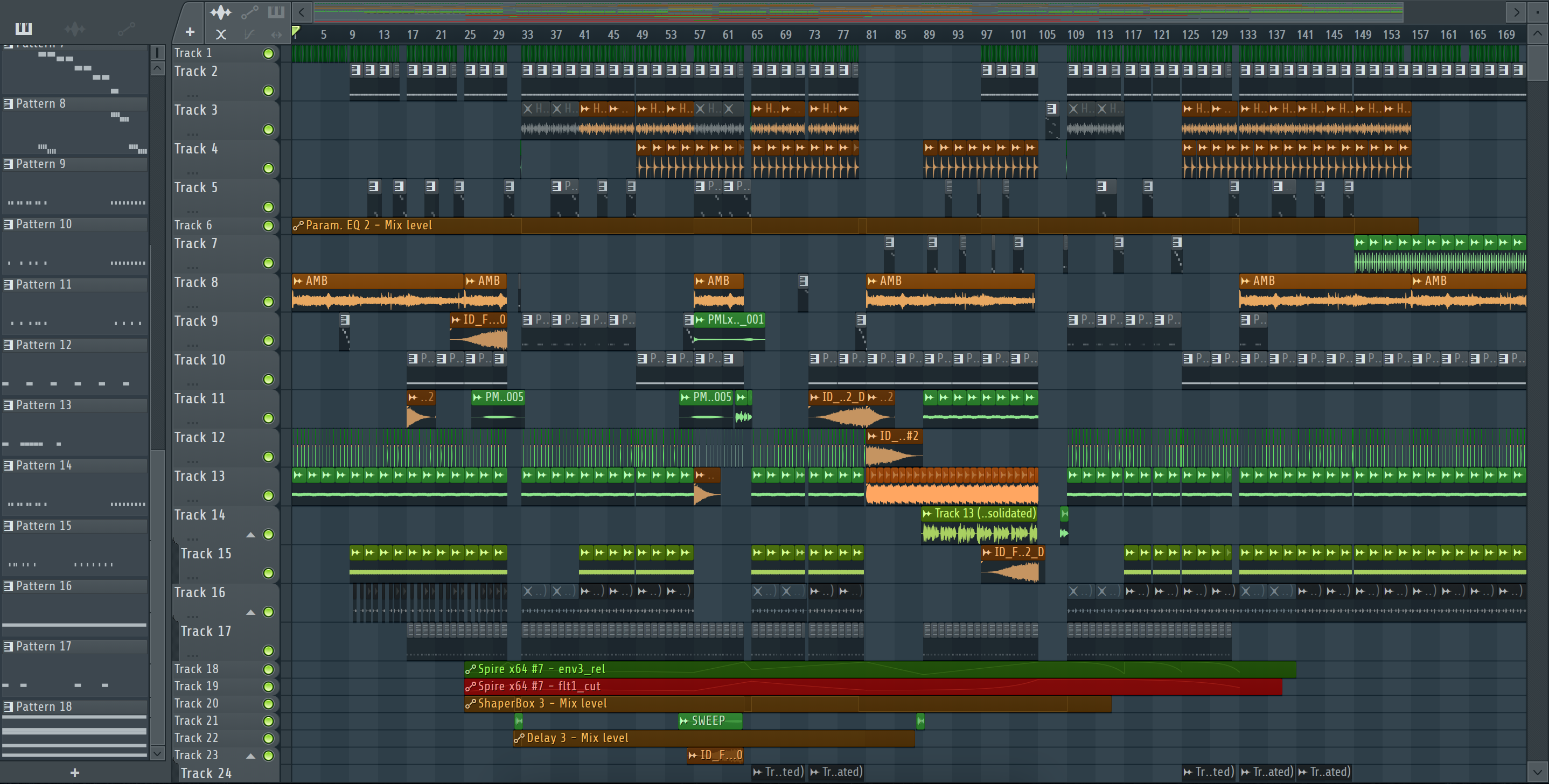Show patterns in the picker panel
This screenshot has height=784, width=1549.
pyautogui.click(x=24, y=28)
